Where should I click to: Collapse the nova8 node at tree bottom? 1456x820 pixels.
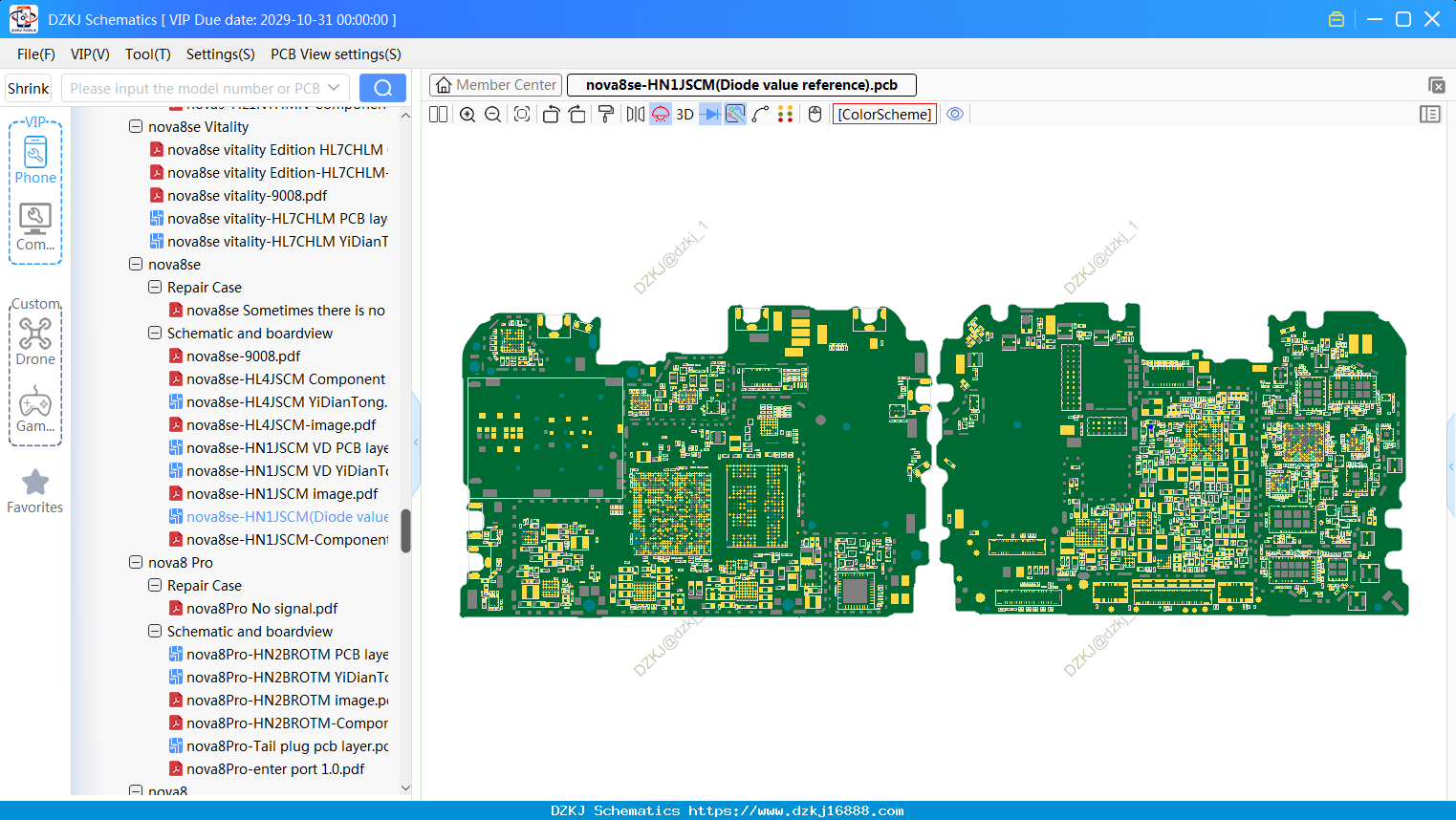click(136, 791)
